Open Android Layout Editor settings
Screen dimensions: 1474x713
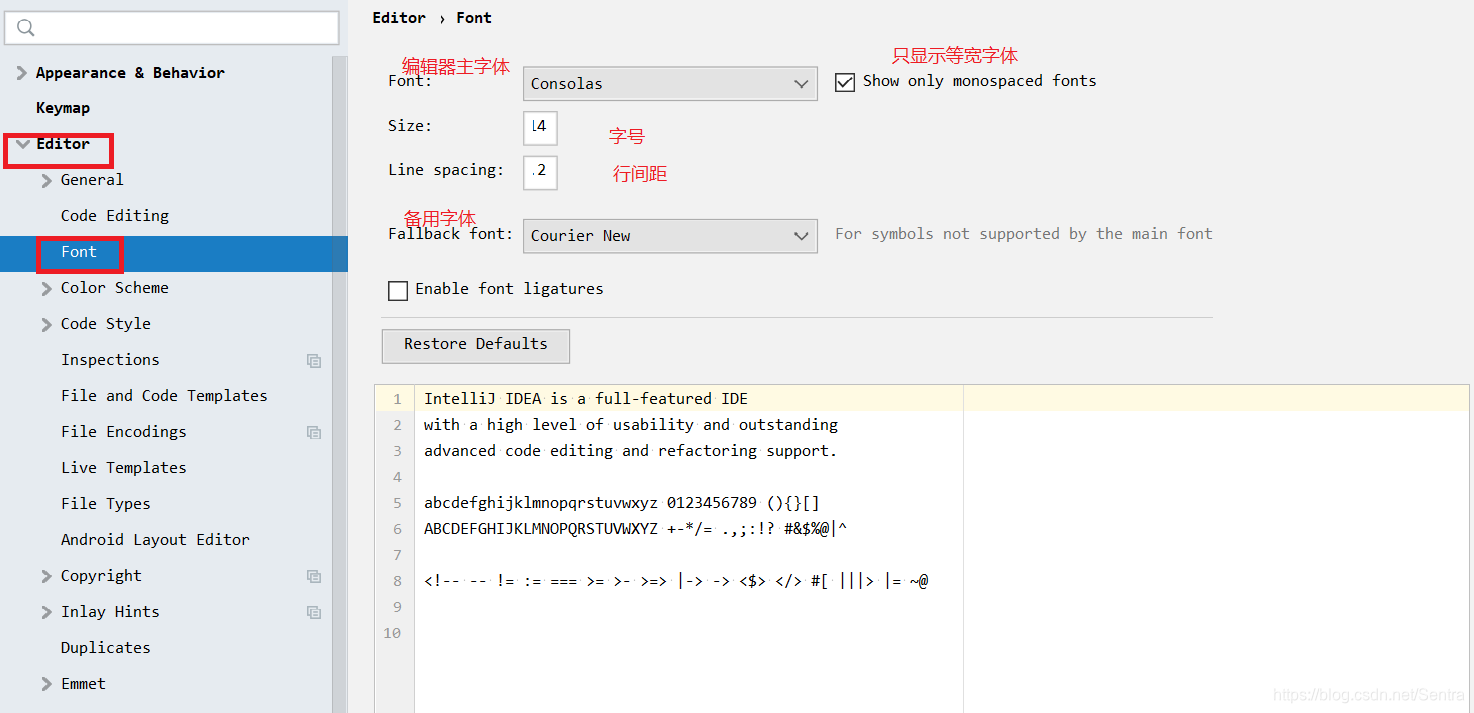click(155, 540)
